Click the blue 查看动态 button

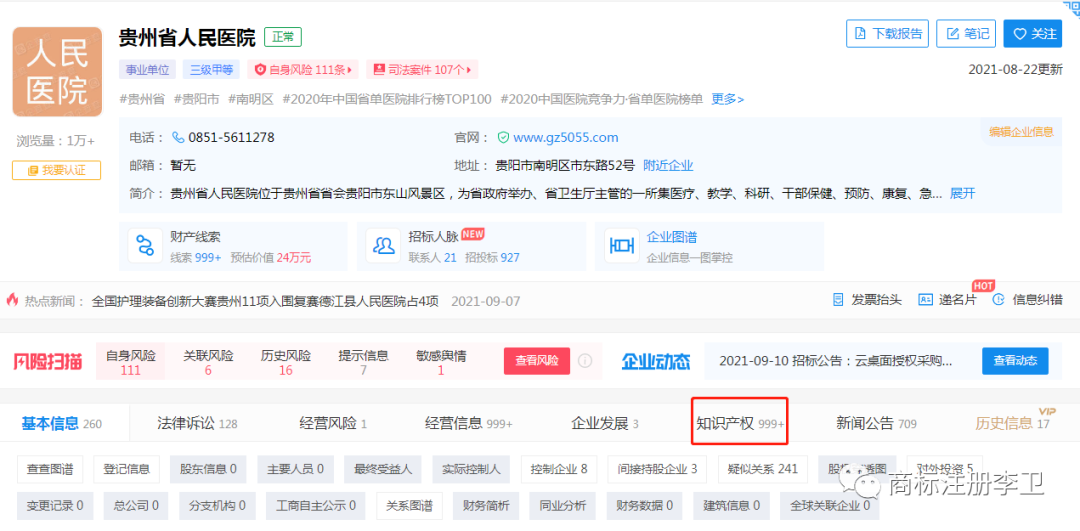pos(1015,360)
